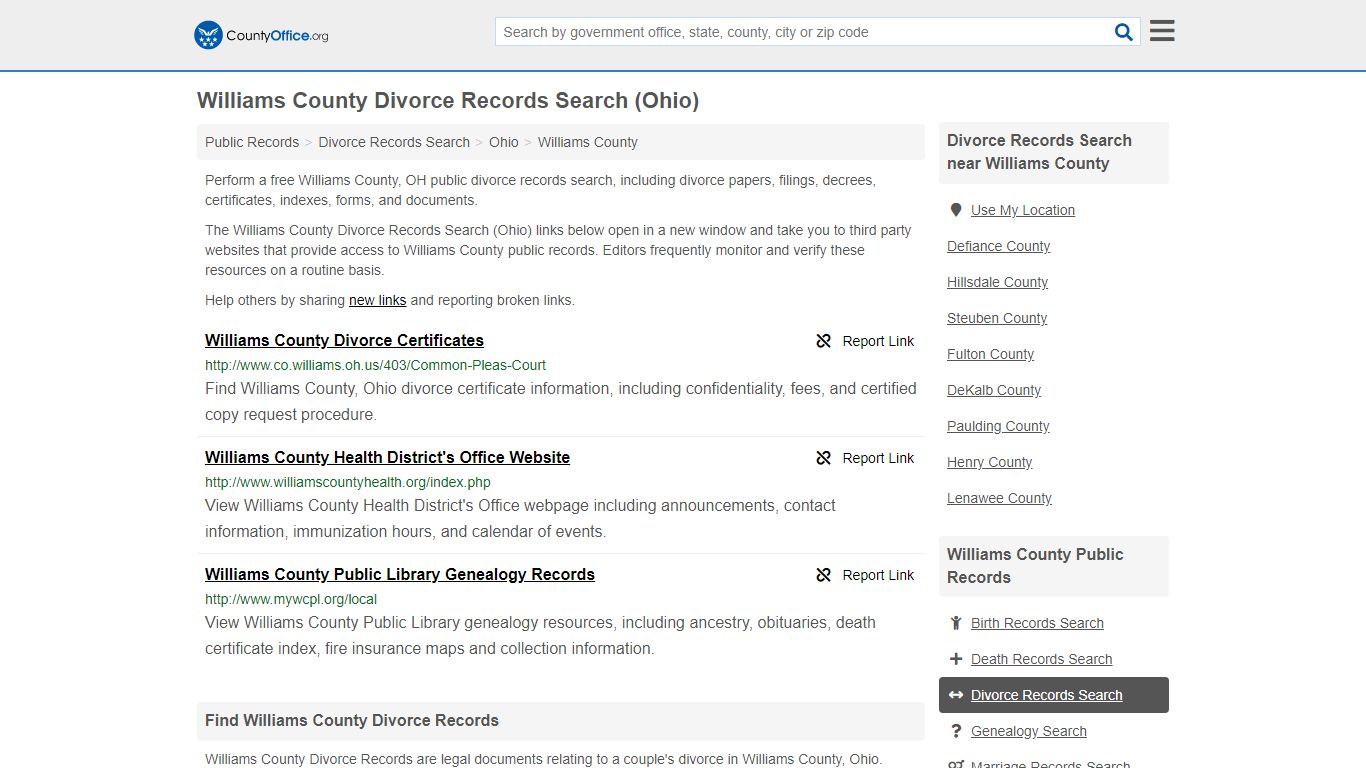The width and height of the screenshot is (1366, 768).
Task: Visit co.williams.oh.us Common Pleas Court URL
Action: point(375,365)
